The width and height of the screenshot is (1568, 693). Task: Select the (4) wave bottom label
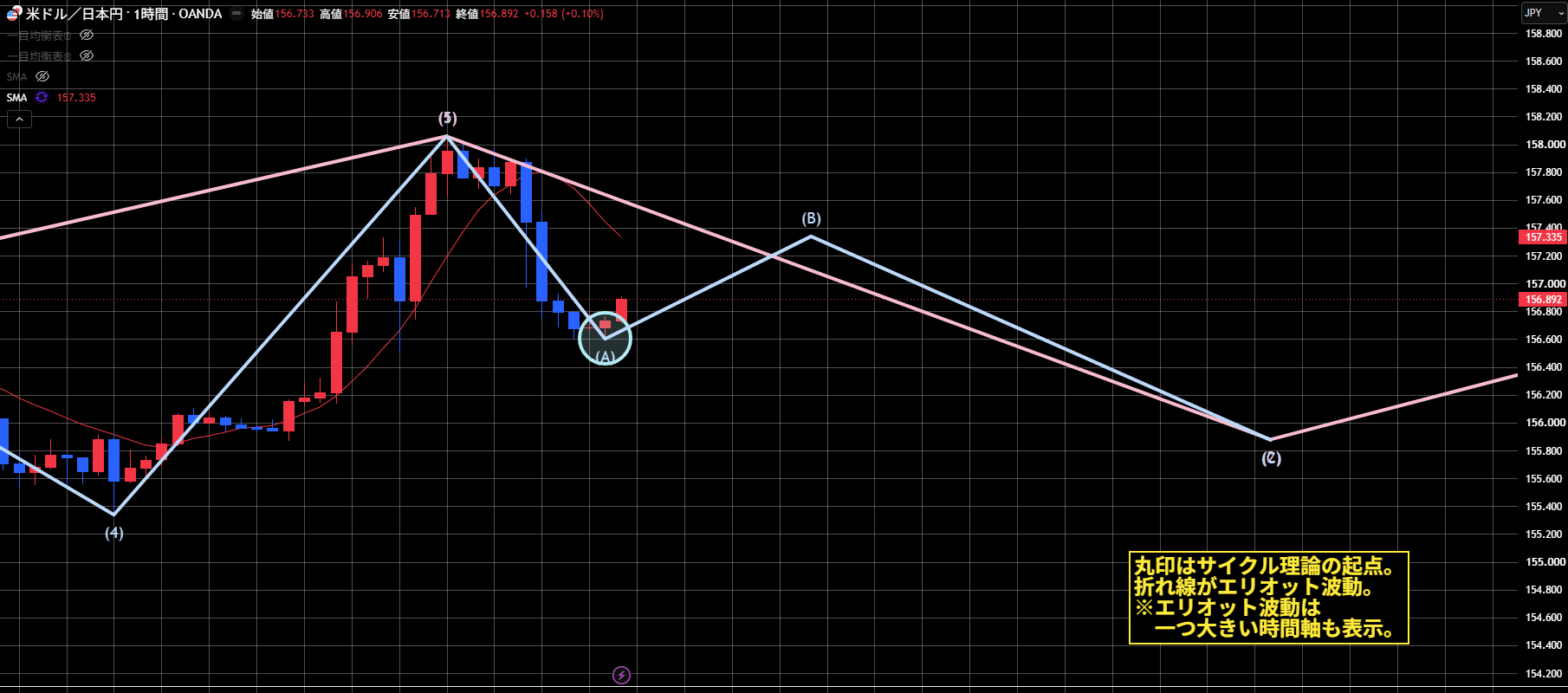[114, 533]
